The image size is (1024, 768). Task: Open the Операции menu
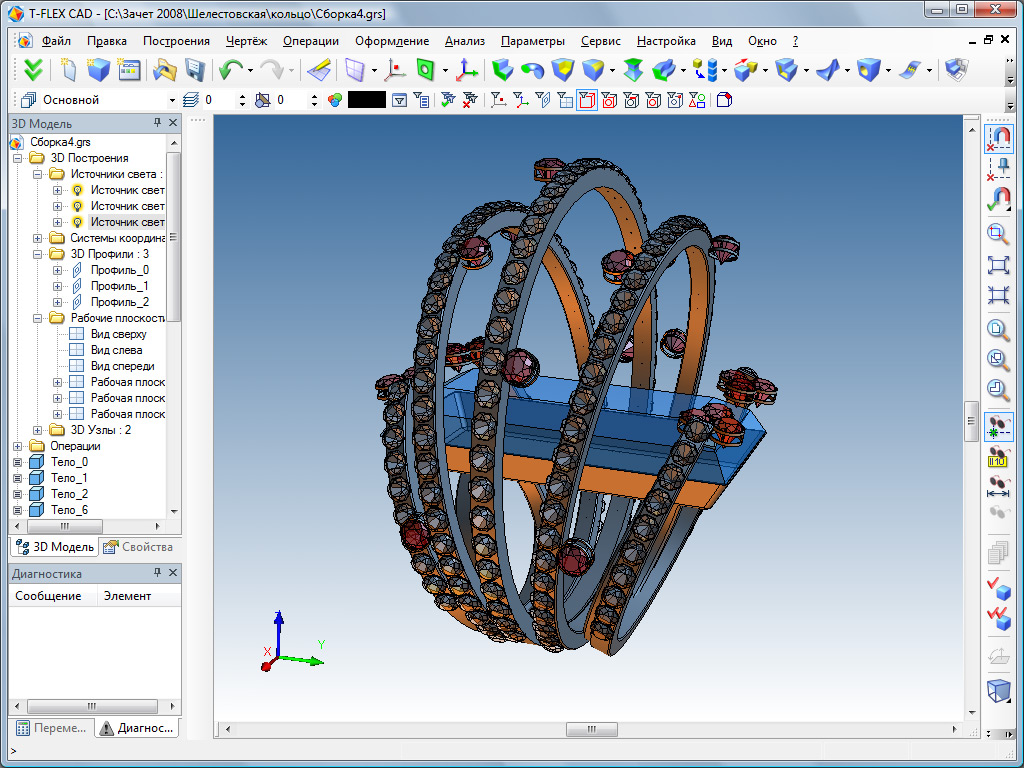(310, 41)
